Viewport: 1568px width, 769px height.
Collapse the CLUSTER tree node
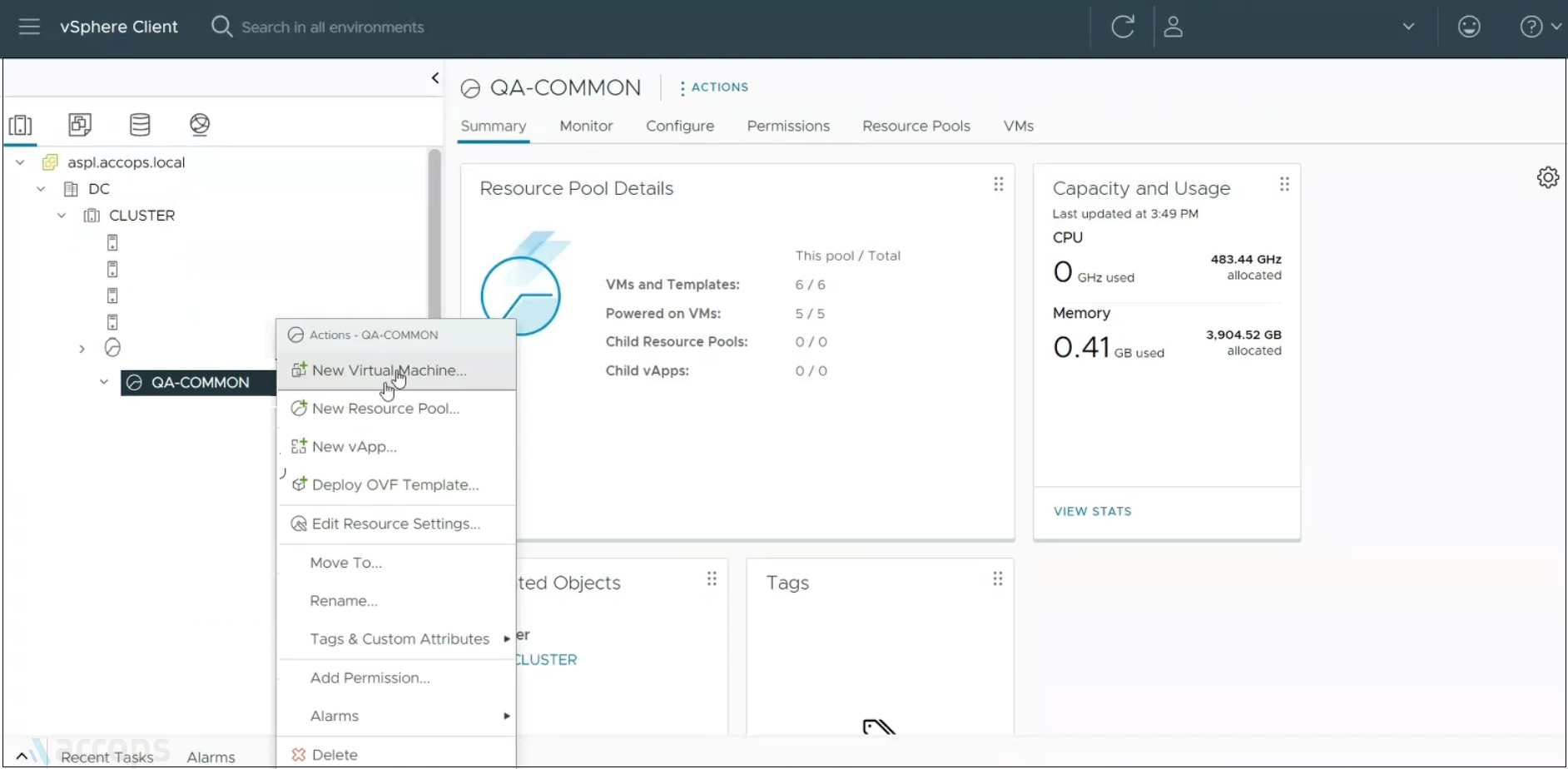pyautogui.click(x=62, y=216)
